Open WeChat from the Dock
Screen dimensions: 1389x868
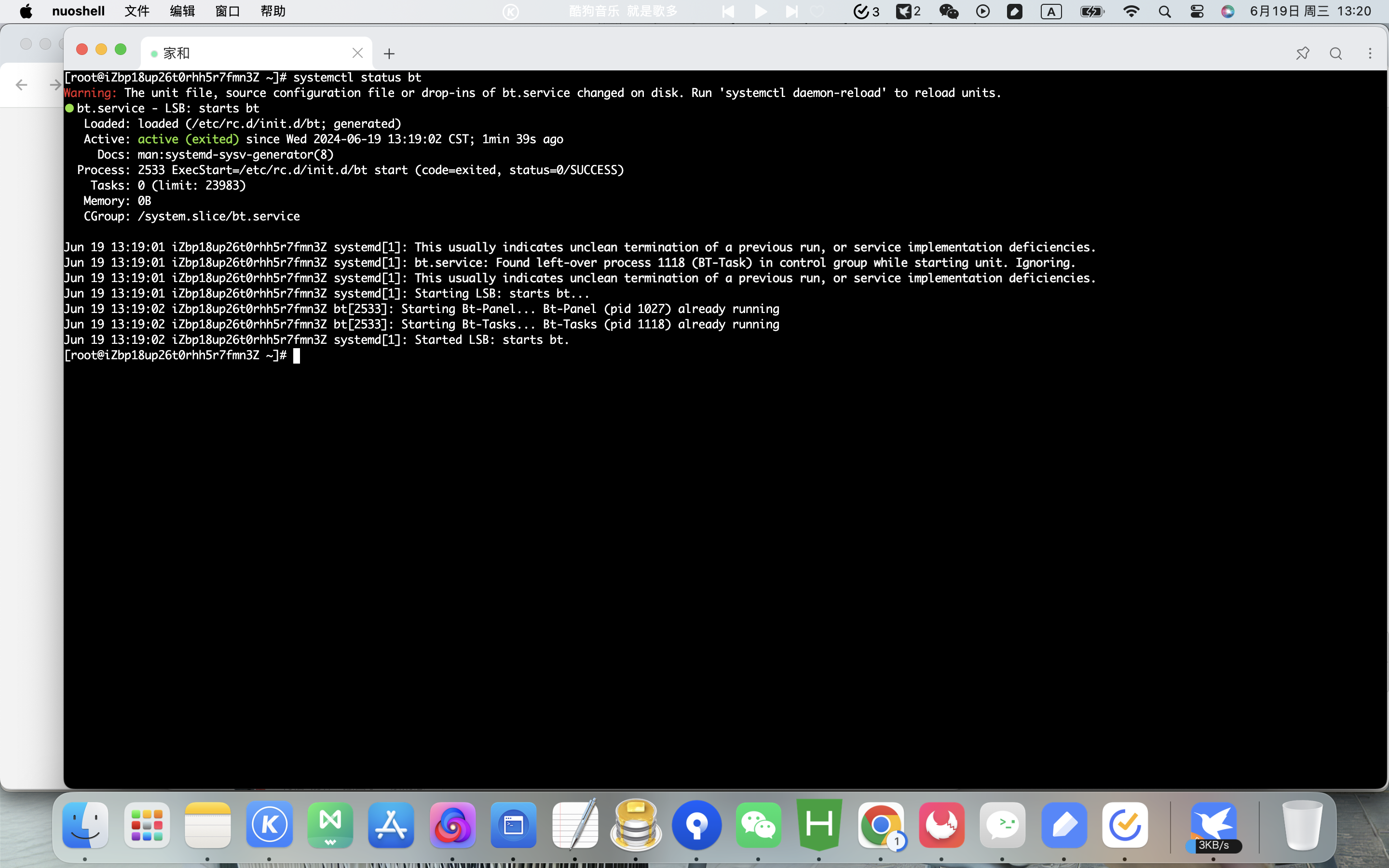pyautogui.click(x=758, y=825)
